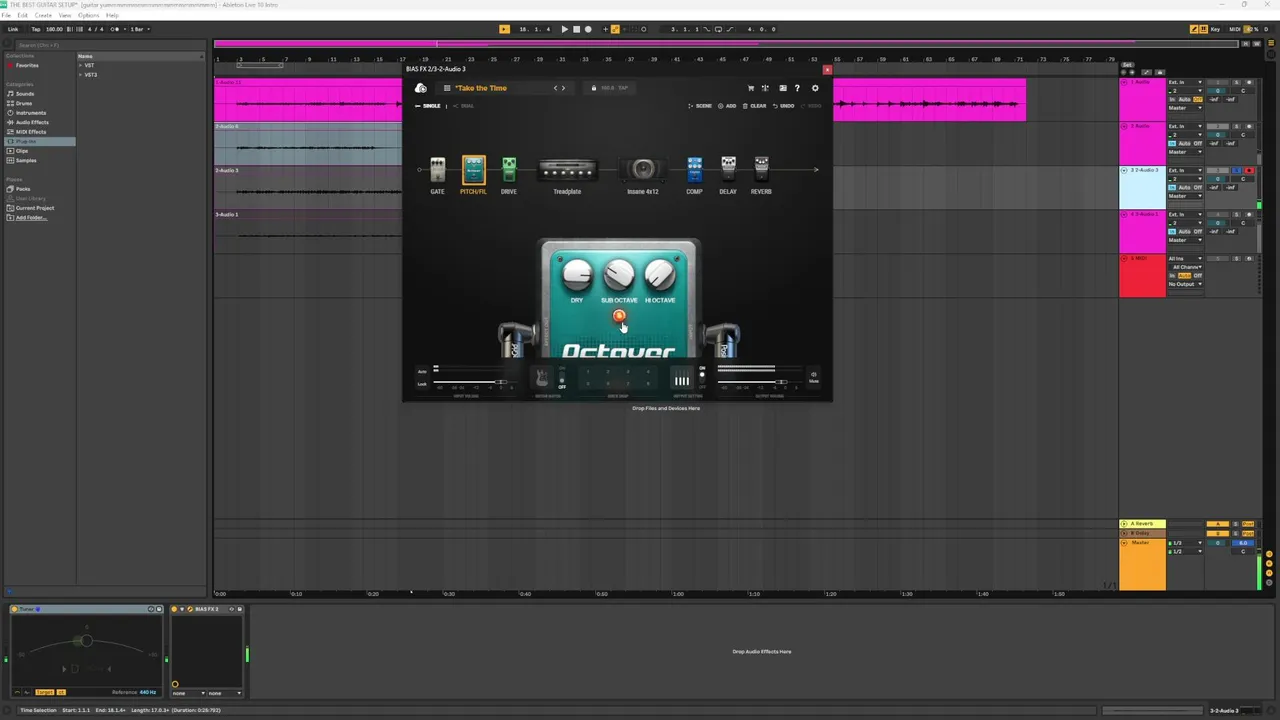Viewport: 1280px width, 720px height.
Task: Open the BIAS FX store cart icon
Action: (x=751, y=88)
